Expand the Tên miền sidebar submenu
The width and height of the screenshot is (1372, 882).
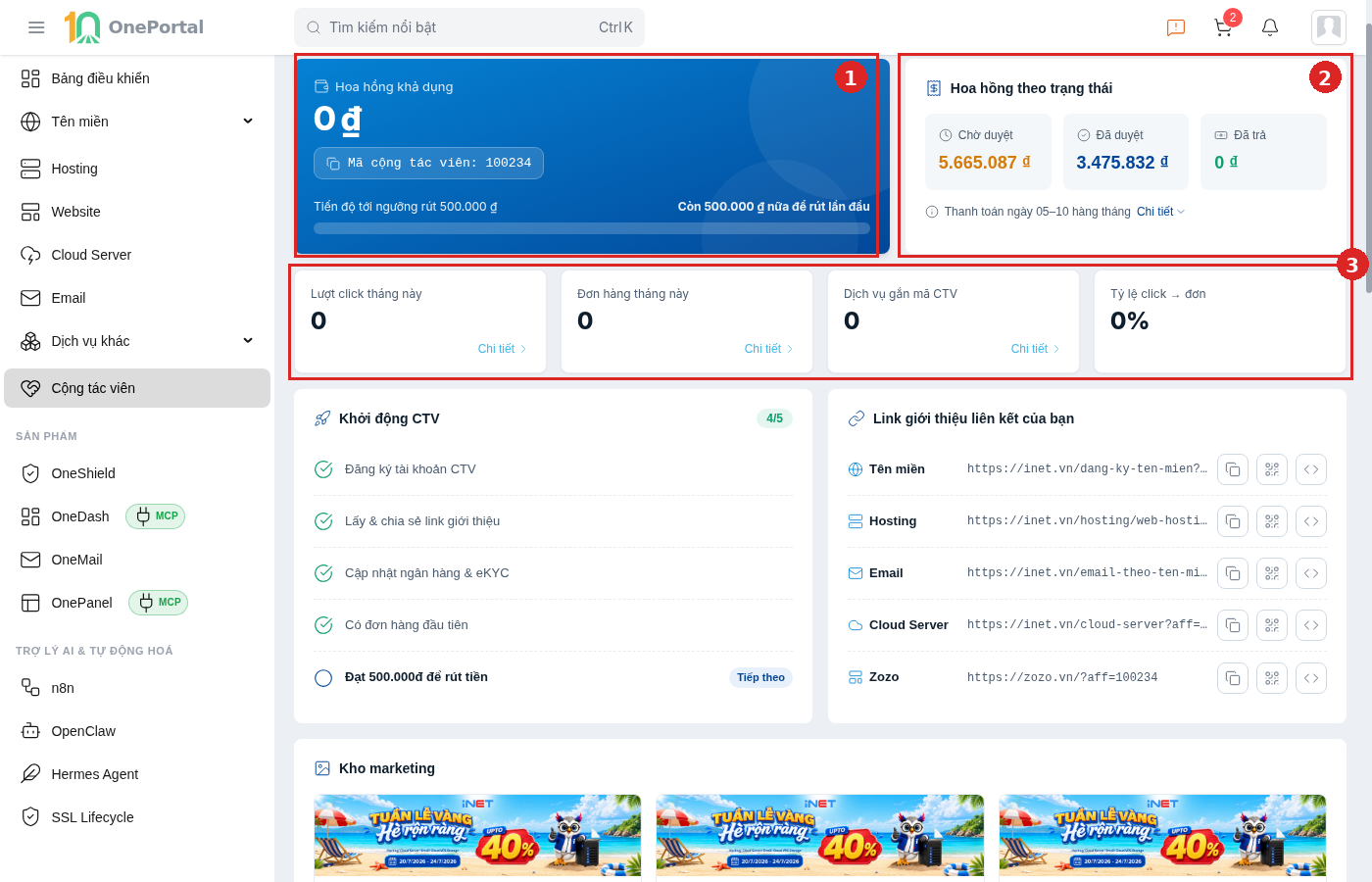click(x=248, y=122)
